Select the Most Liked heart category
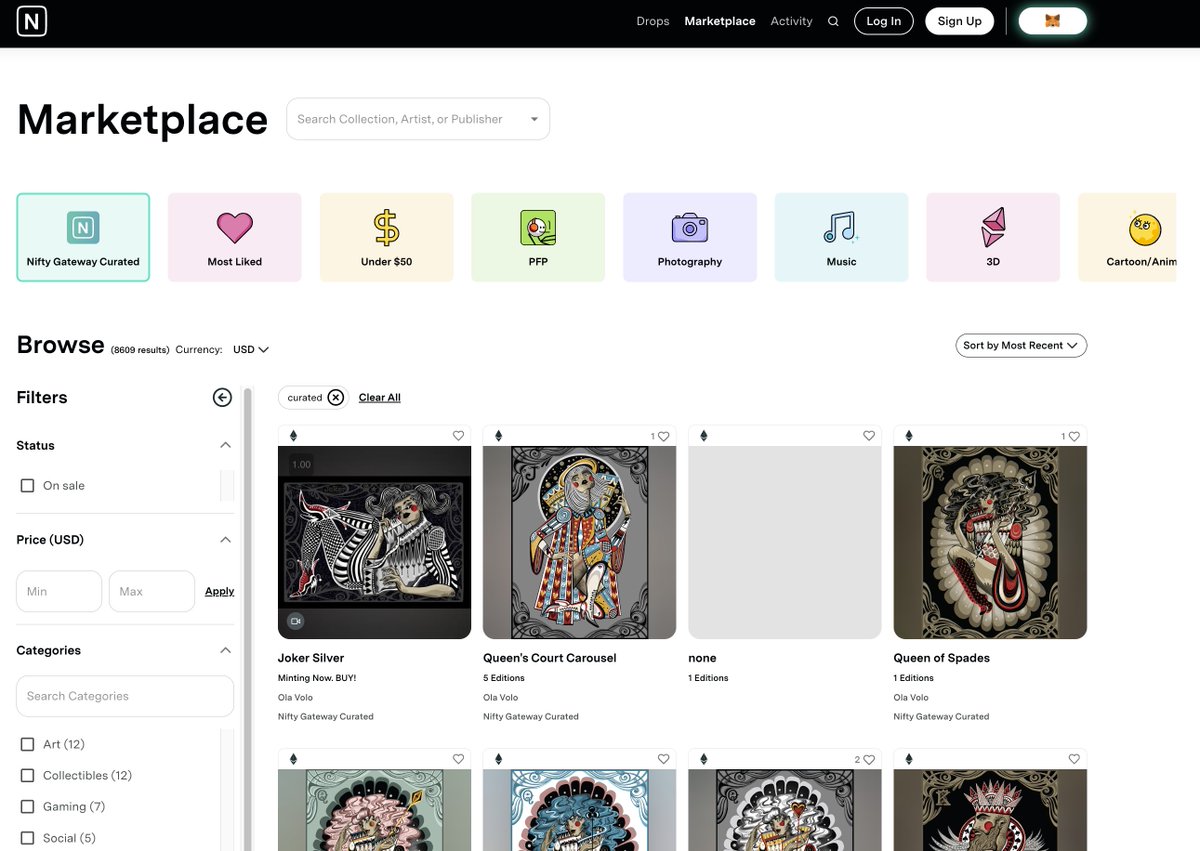 tap(234, 238)
